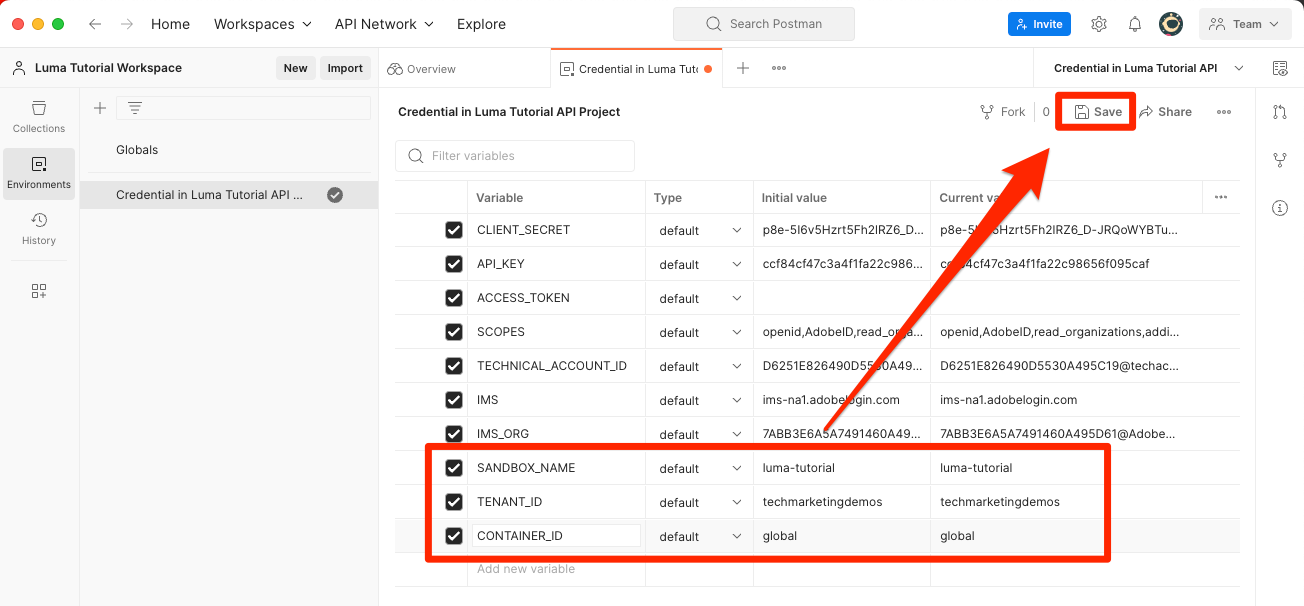Click the active environment checkmark icon
Image resolution: width=1304 pixels, height=606 pixels.
pos(336,195)
